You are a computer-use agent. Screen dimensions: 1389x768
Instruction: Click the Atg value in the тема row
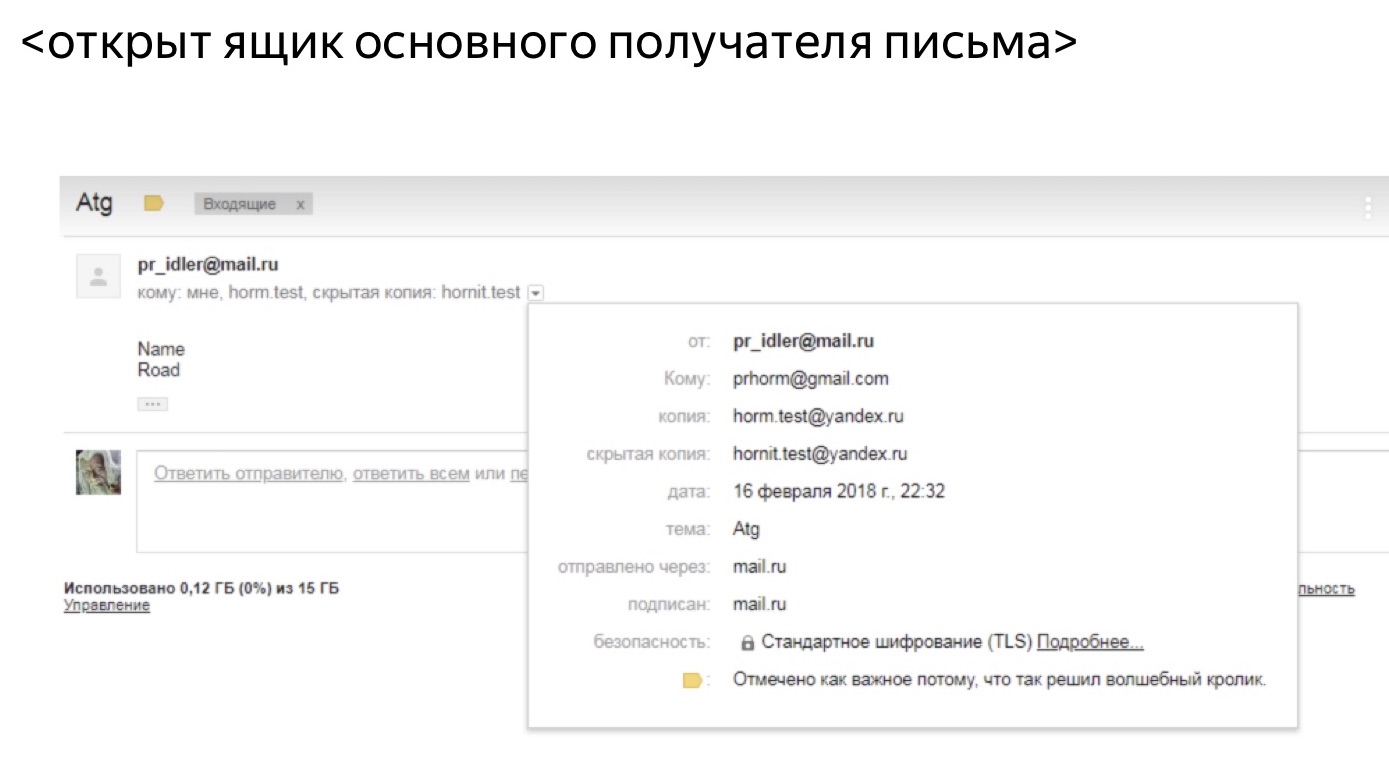pos(746,529)
